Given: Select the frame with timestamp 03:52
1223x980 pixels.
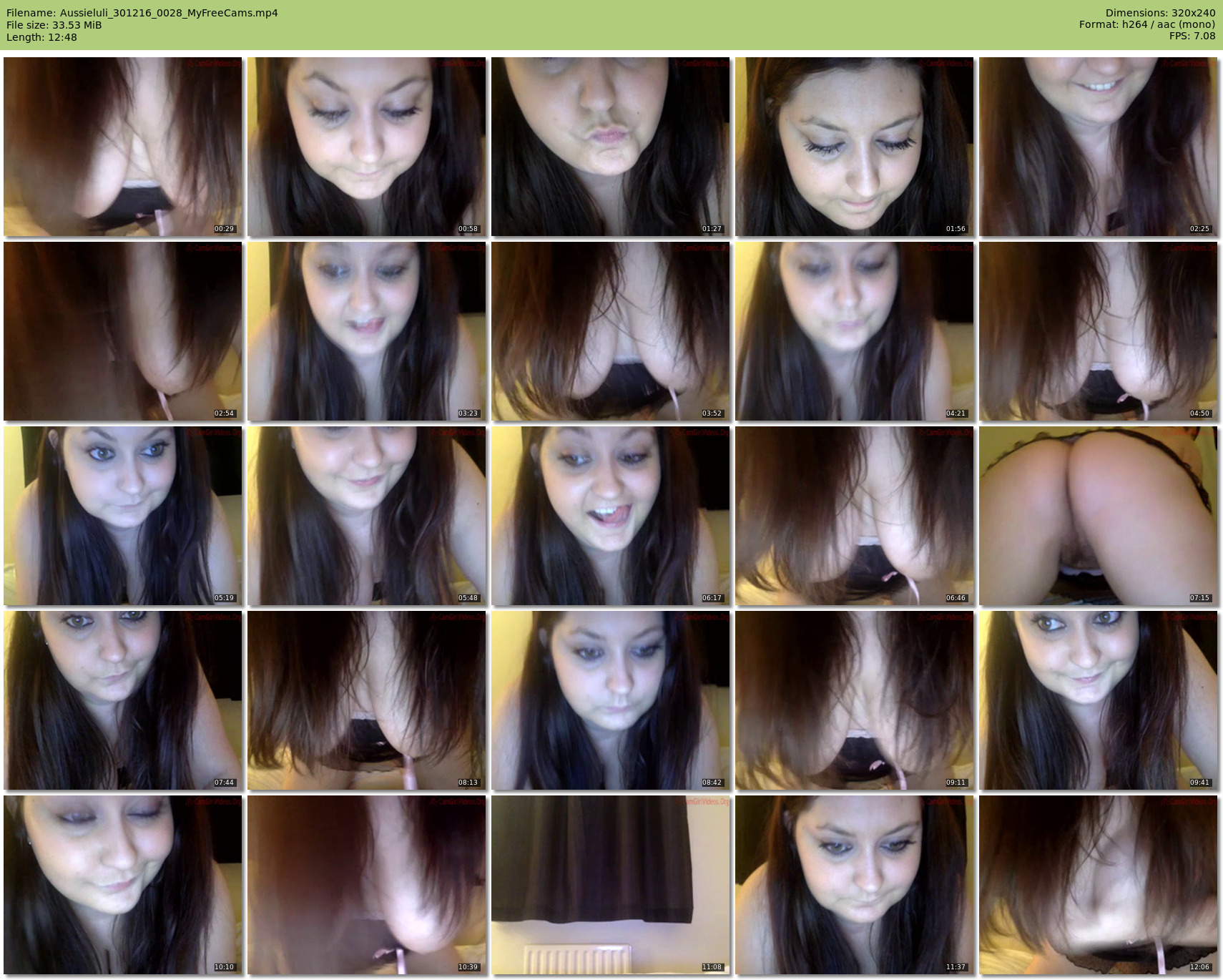Looking at the screenshot, I should point(611,331).
